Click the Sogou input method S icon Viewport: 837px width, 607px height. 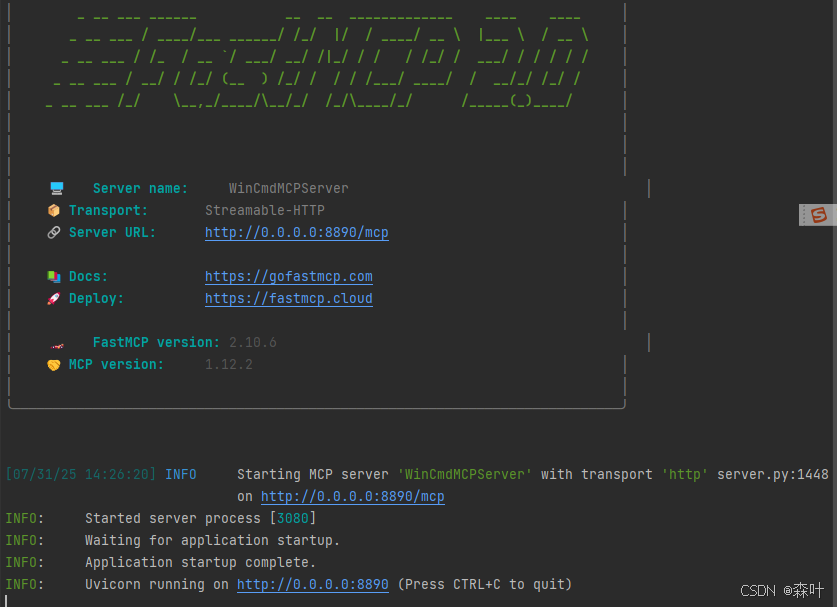coord(818,215)
